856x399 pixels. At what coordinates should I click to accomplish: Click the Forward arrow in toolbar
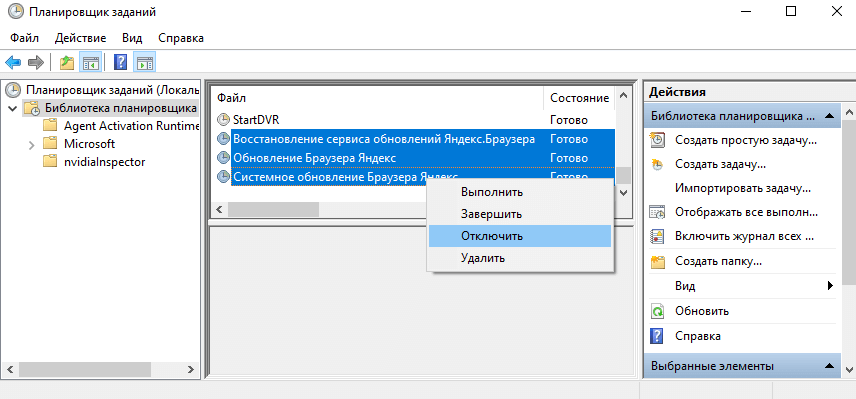coord(35,62)
